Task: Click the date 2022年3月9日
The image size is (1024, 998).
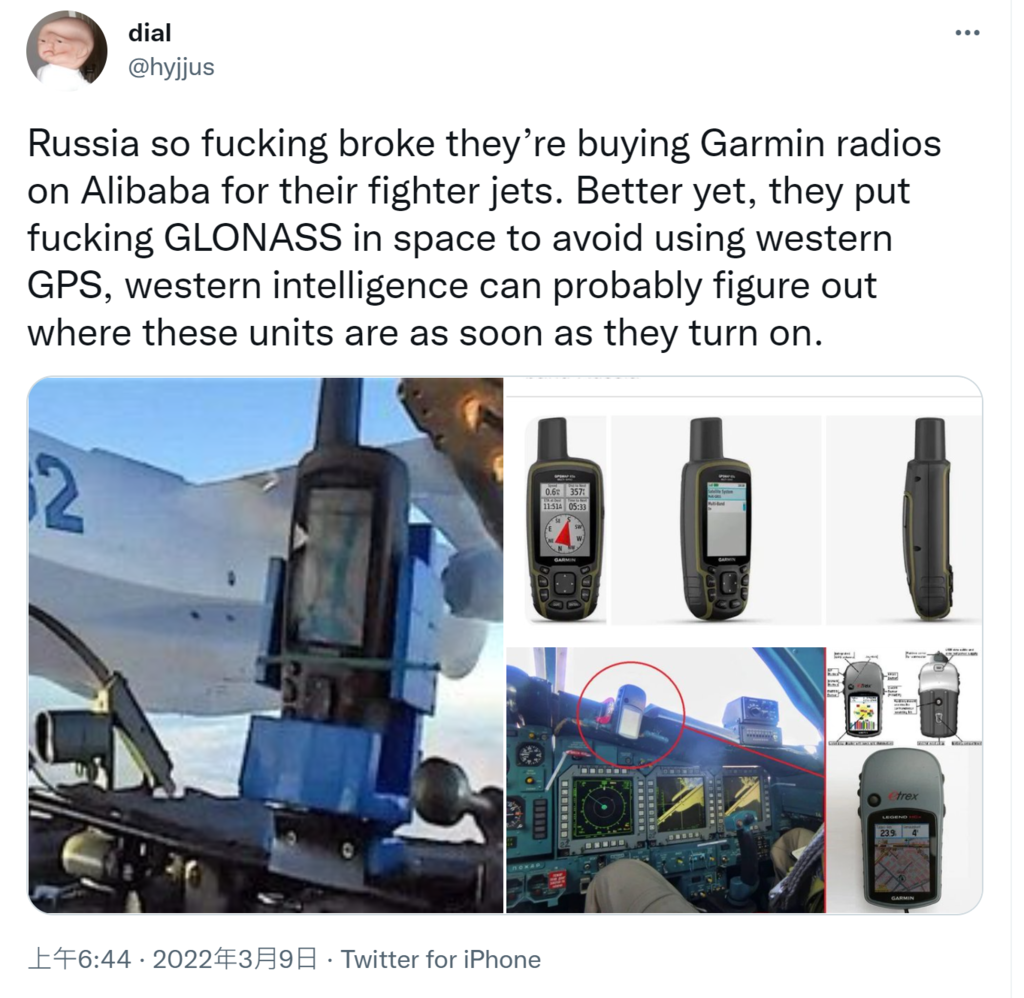Action: [x=235, y=959]
